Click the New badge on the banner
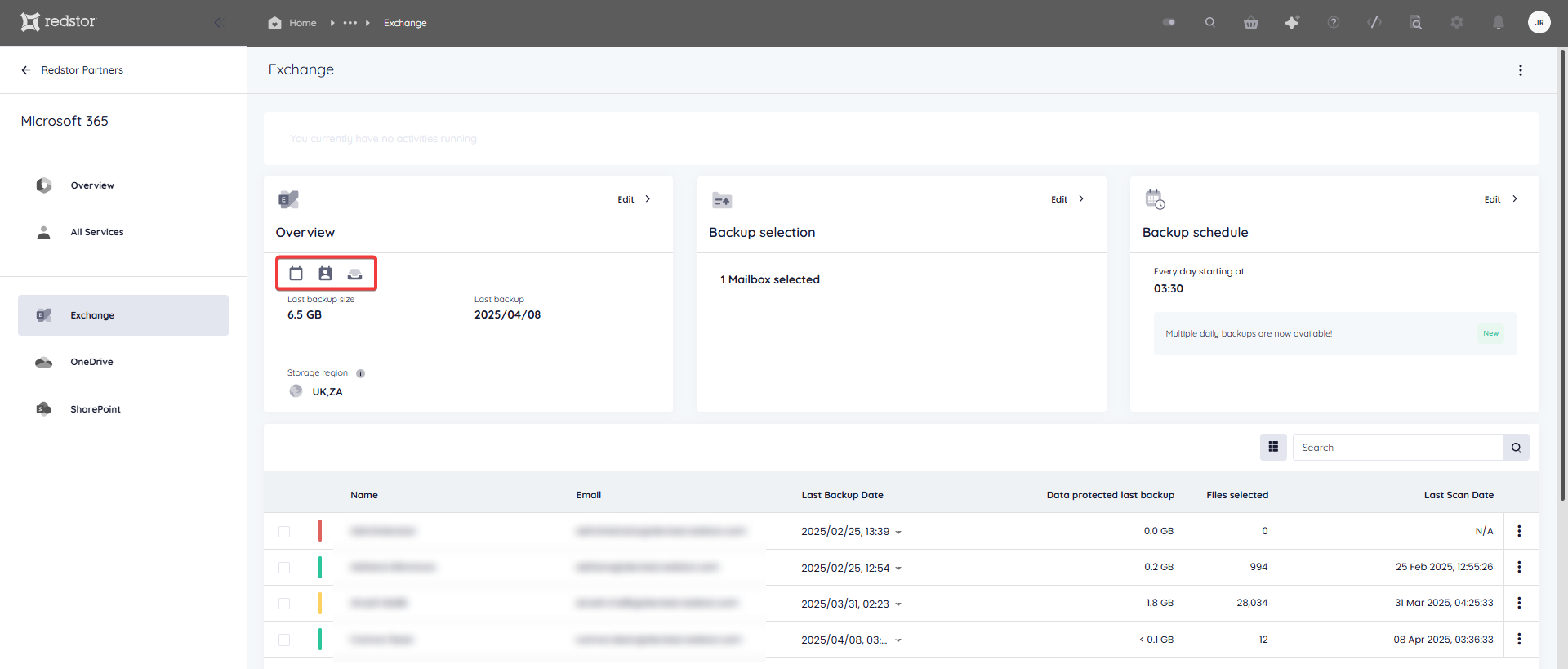This screenshot has height=669, width=1568. pyautogui.click(x=1491, y=333)
